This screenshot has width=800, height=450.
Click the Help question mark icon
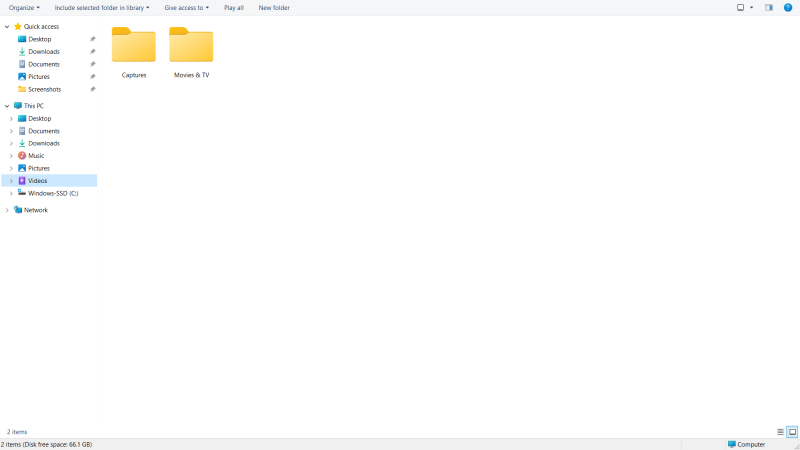(x=788, y=8)
